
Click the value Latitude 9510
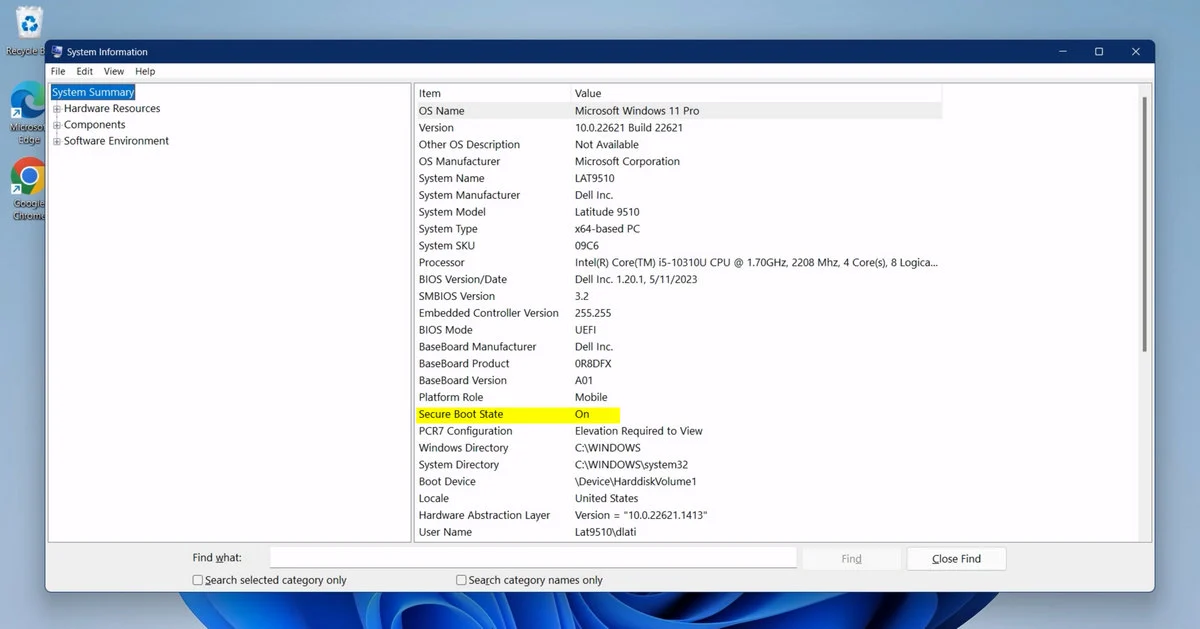(607, 212)
